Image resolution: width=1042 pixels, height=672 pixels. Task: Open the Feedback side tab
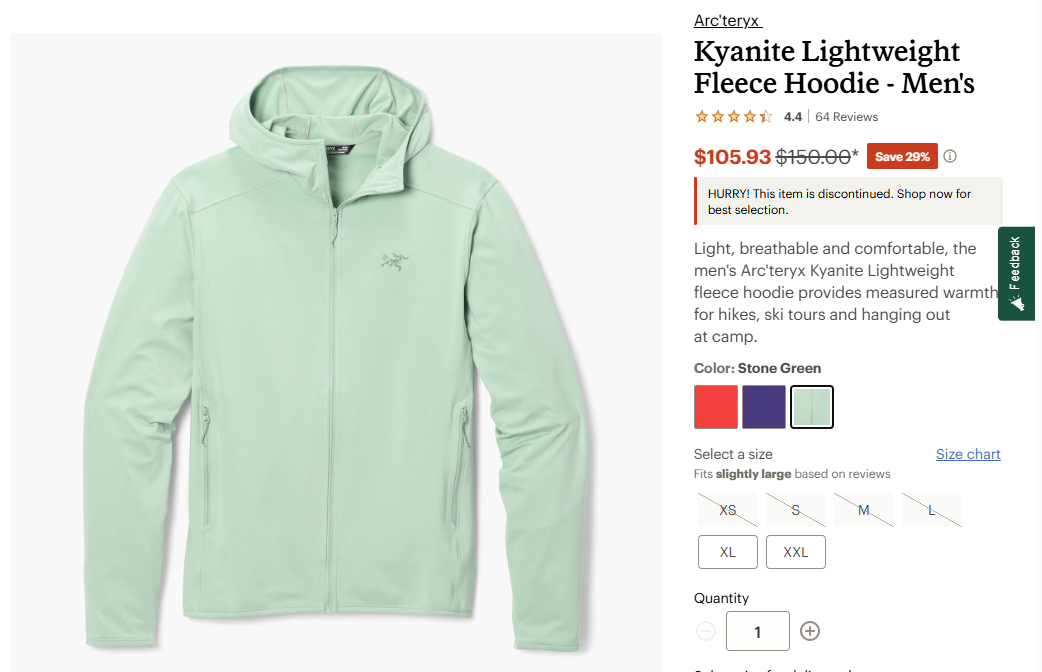pyautogui.click(x=1016, y=273)
